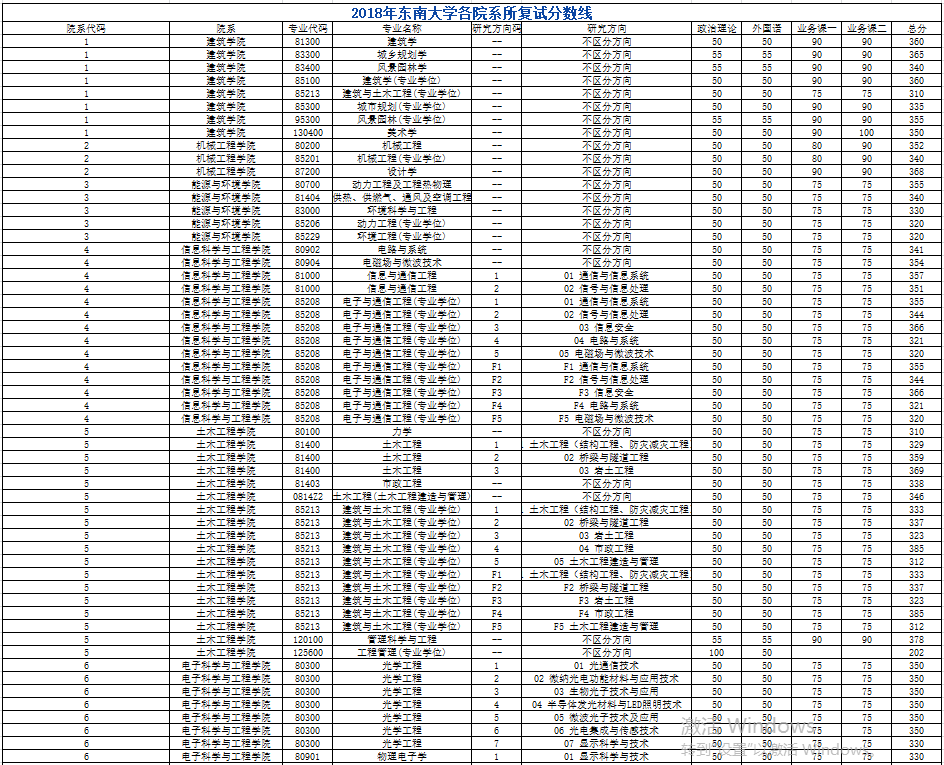Click the 动力工程及工程热物理 cell
Screen dimensions: 944x765
pyautogui.click(x=402, y=185)
